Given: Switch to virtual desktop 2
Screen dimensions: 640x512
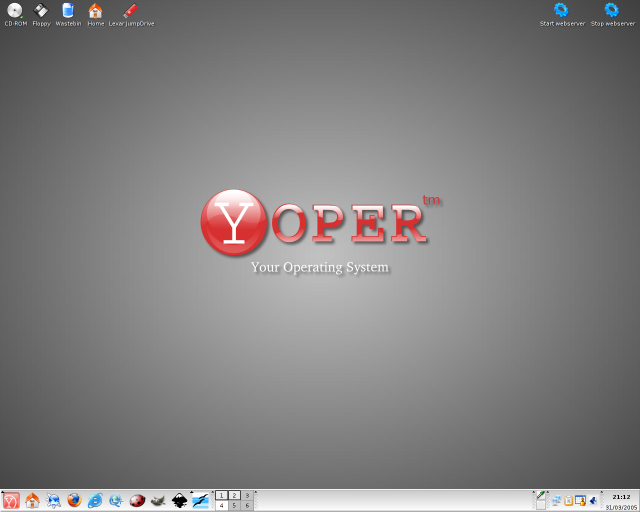Looking at the screenshot, I should tap(234, 495).
